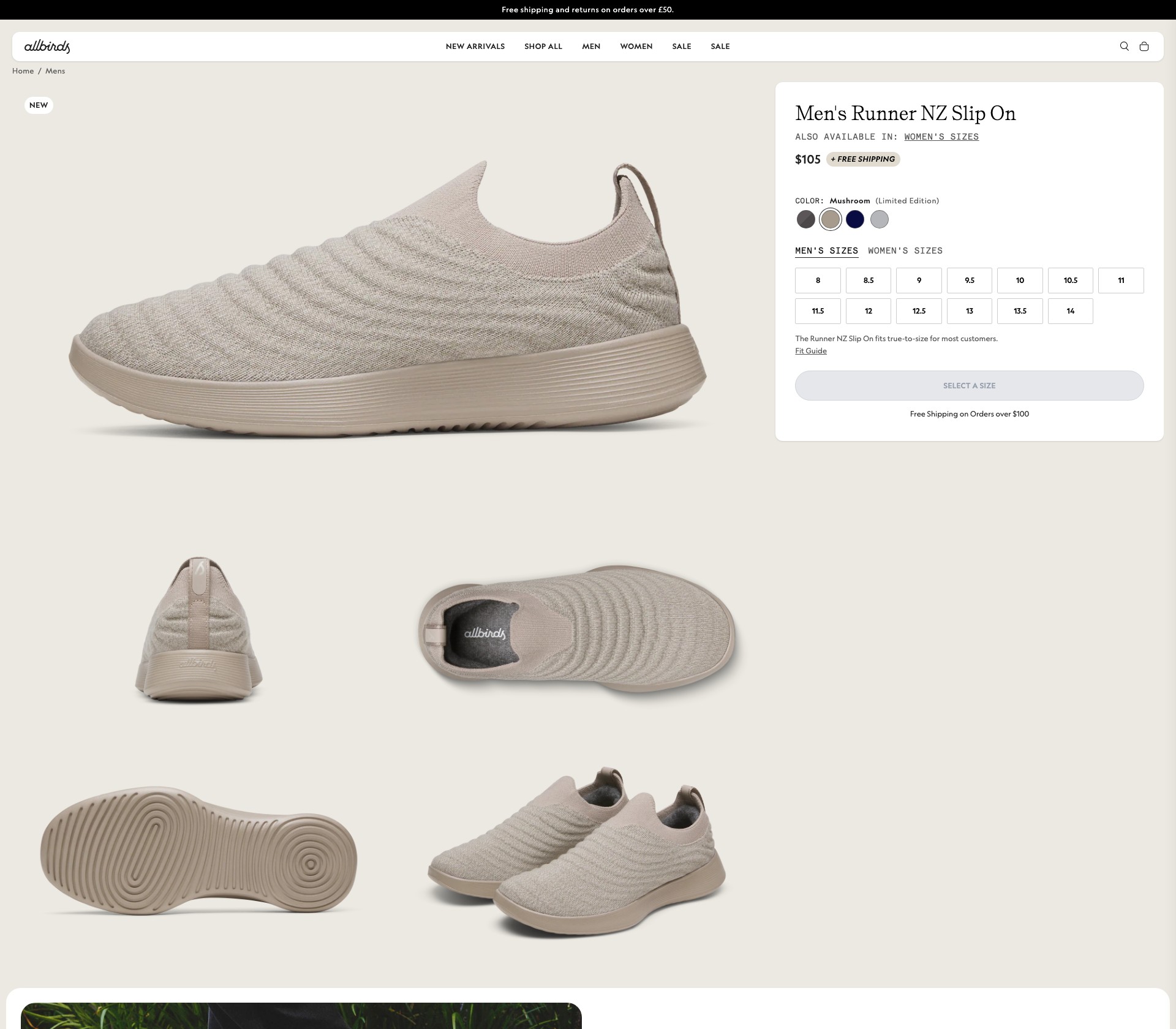Click Free Shipping on Orders over $100 text
Viewport: 1176px width, 1029px height.
coord(970,414)
